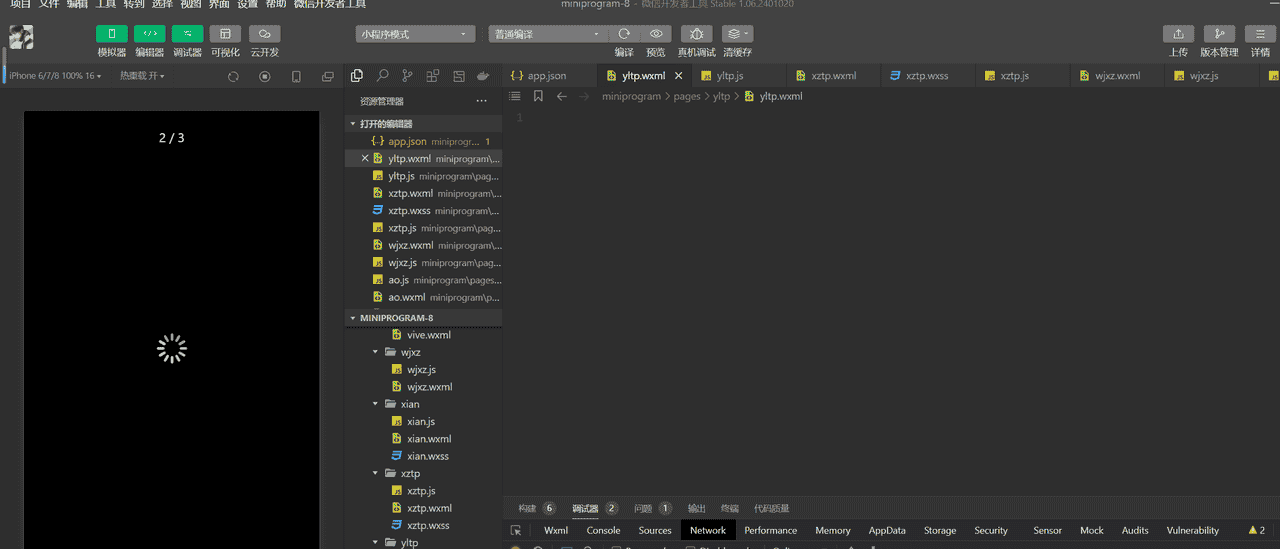Click the element inspector icon in the debugger

tap(516, 531)
